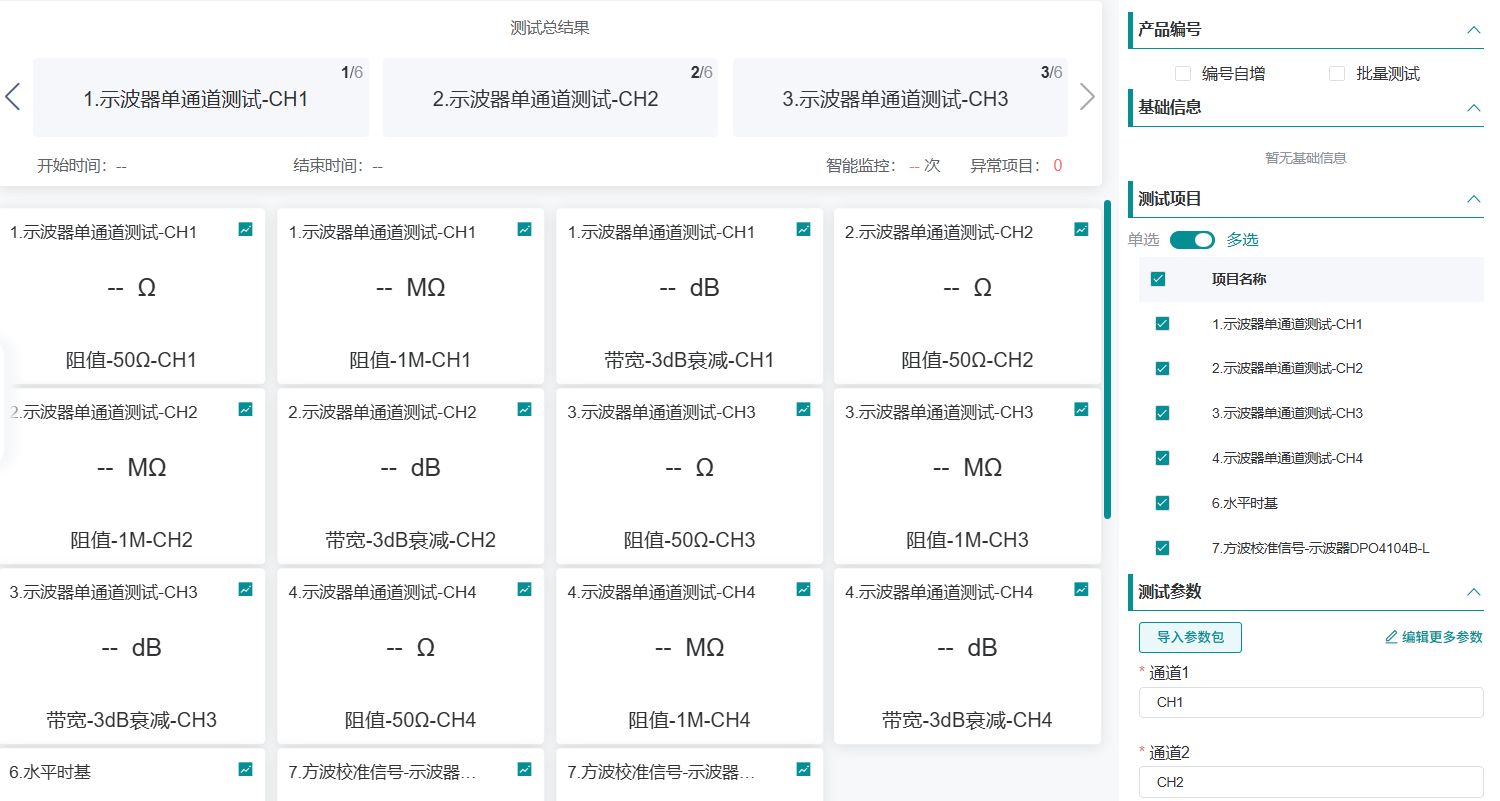
Task: Uncheck 7.方波校准信号-示波器DPO4104B-L item
Action: tap(1162, 548)
